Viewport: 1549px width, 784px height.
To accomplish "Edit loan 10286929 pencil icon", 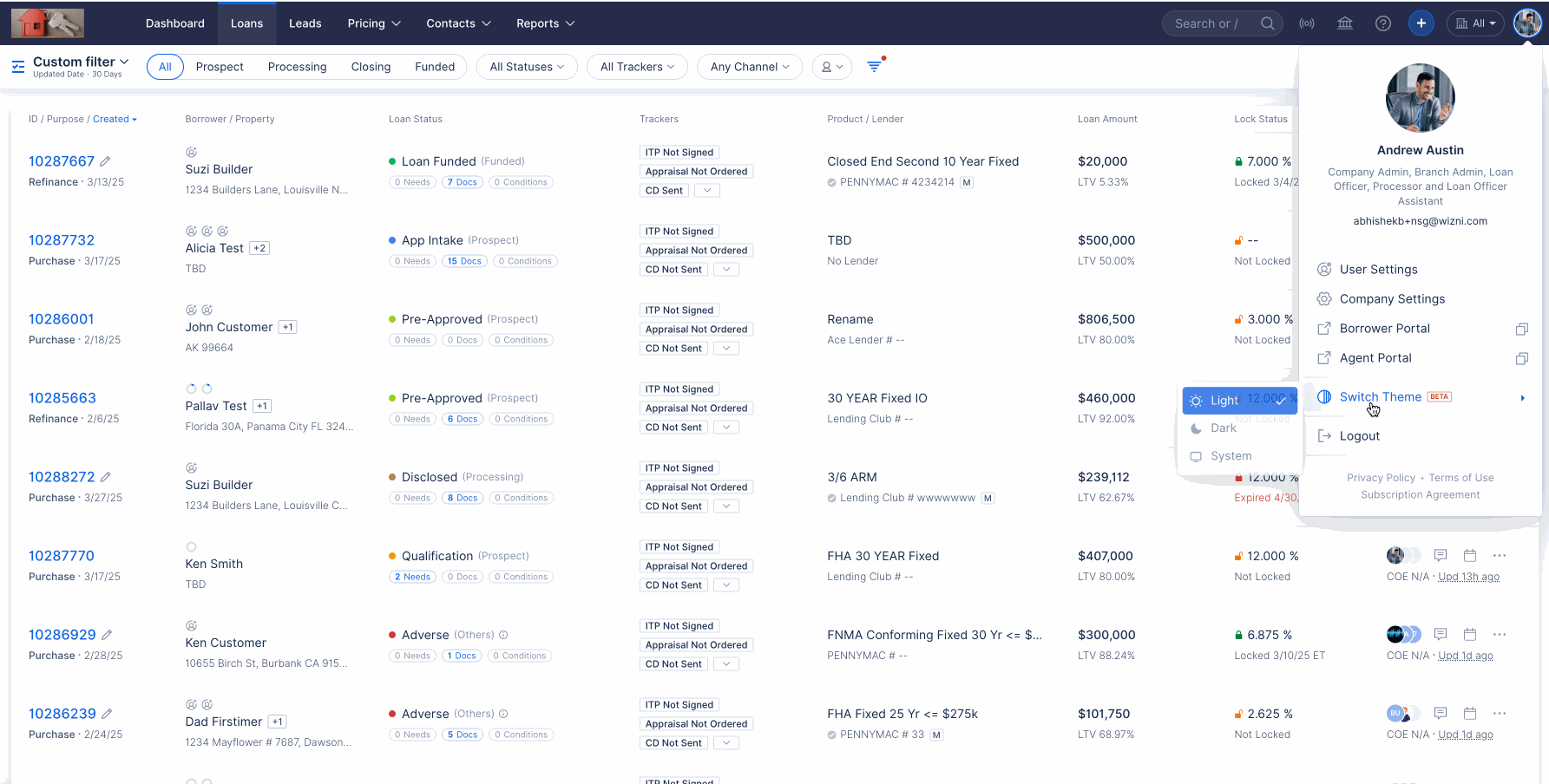I will tap(107, 635).
